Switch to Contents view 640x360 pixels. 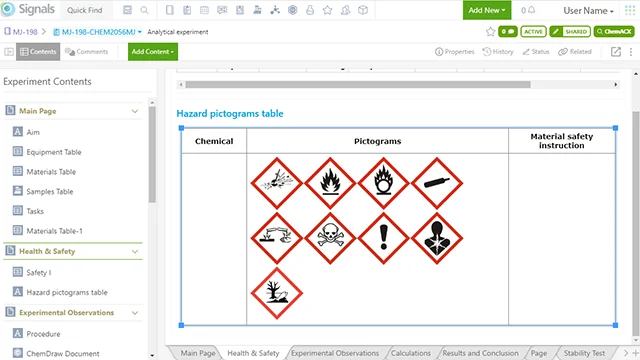pos(38,52)
